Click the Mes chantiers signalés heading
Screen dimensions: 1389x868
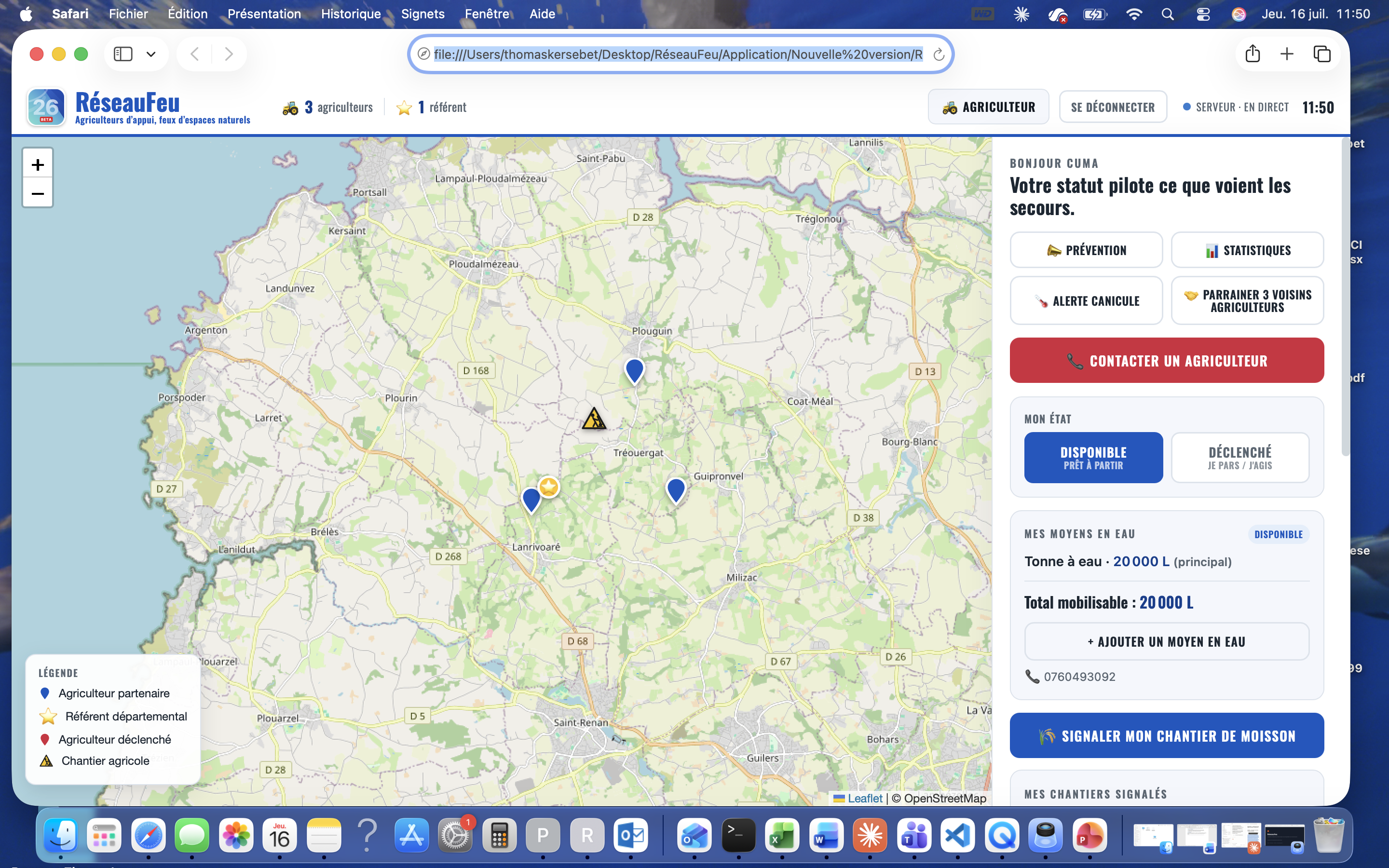click(x=1095, y=794)
